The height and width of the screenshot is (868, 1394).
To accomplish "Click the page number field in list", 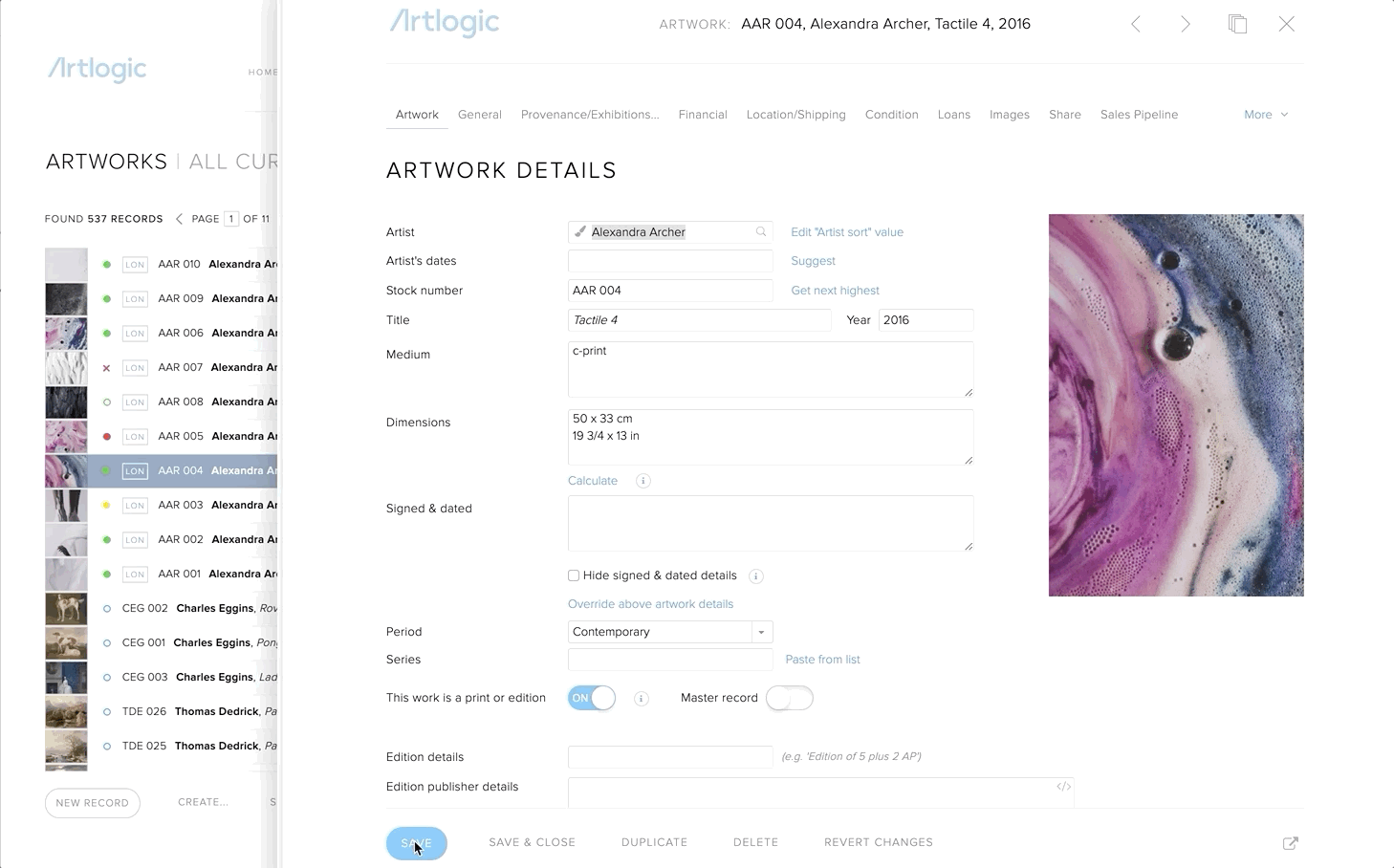I will [x=231, y=219].
